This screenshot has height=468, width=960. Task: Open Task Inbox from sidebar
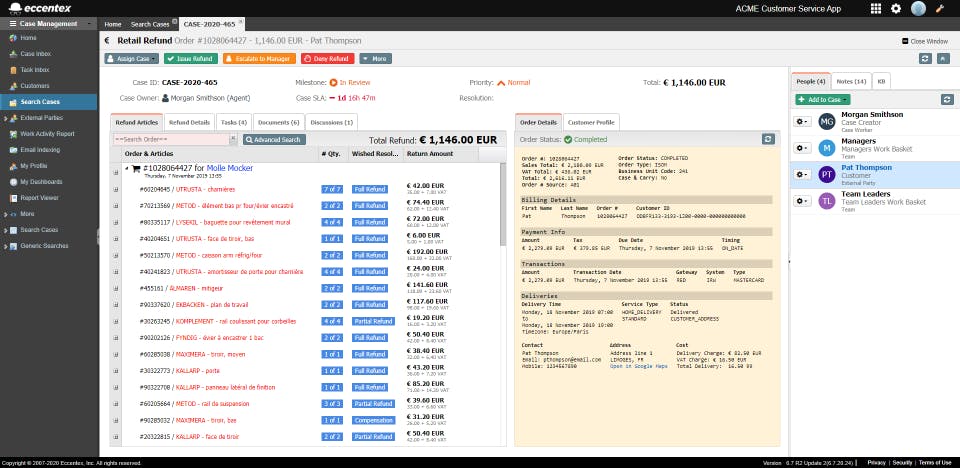[x=35, y=70]
